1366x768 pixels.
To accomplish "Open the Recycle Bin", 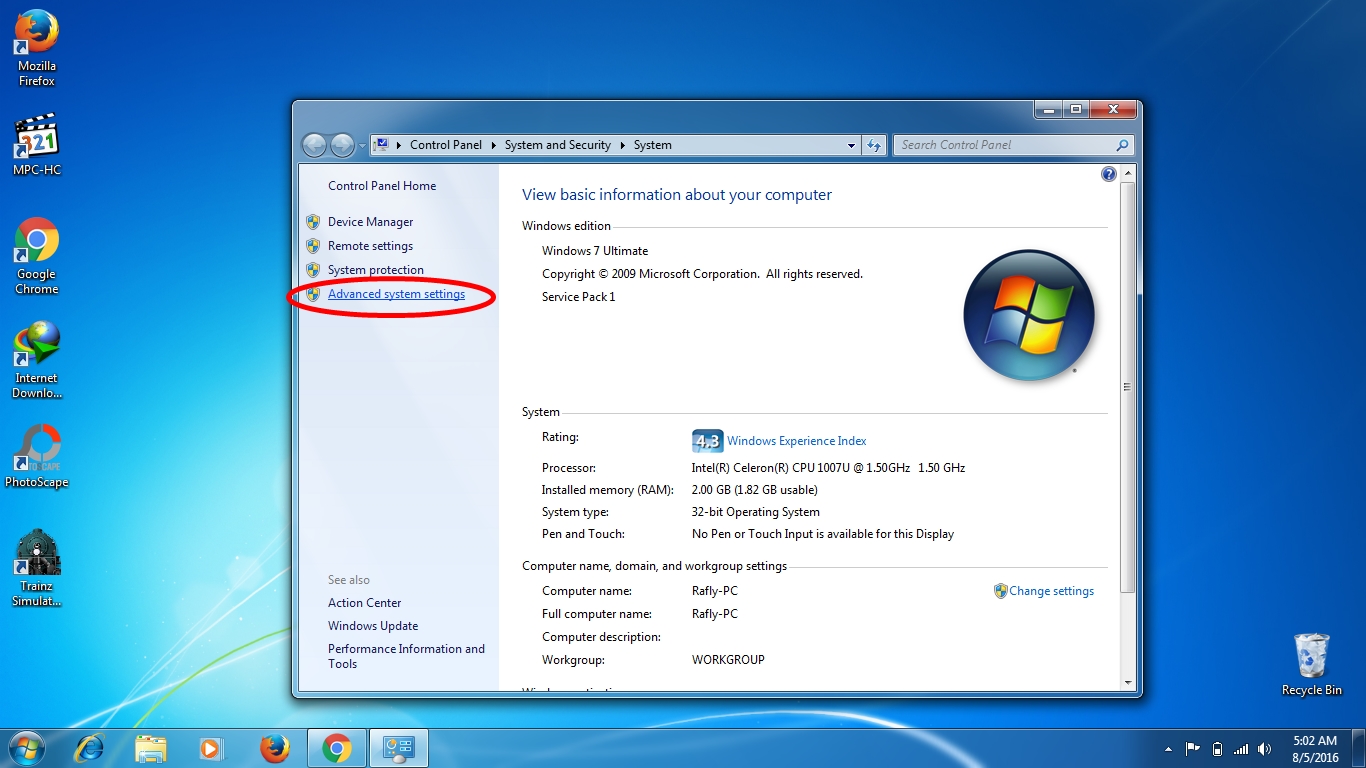I will point(1311,665).
